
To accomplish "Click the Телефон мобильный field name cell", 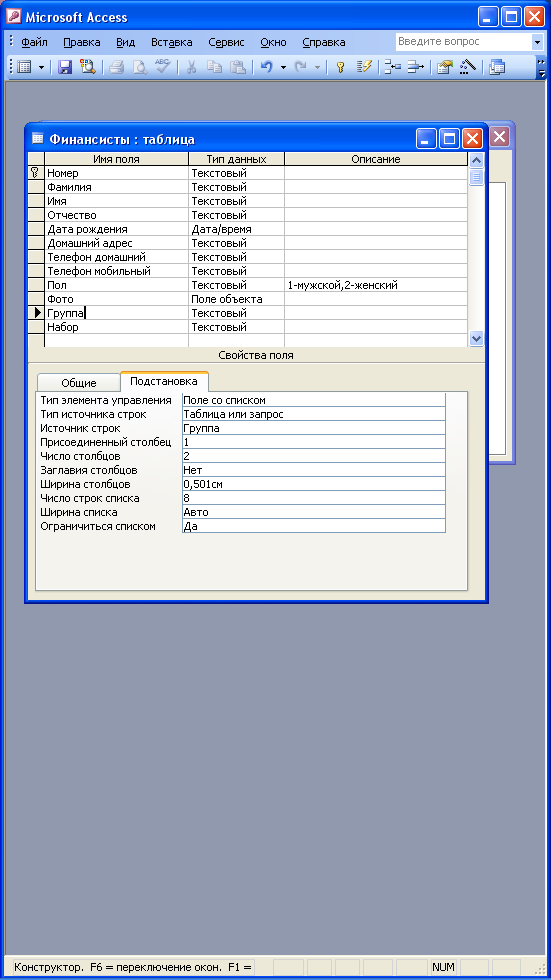I will 116,271.
